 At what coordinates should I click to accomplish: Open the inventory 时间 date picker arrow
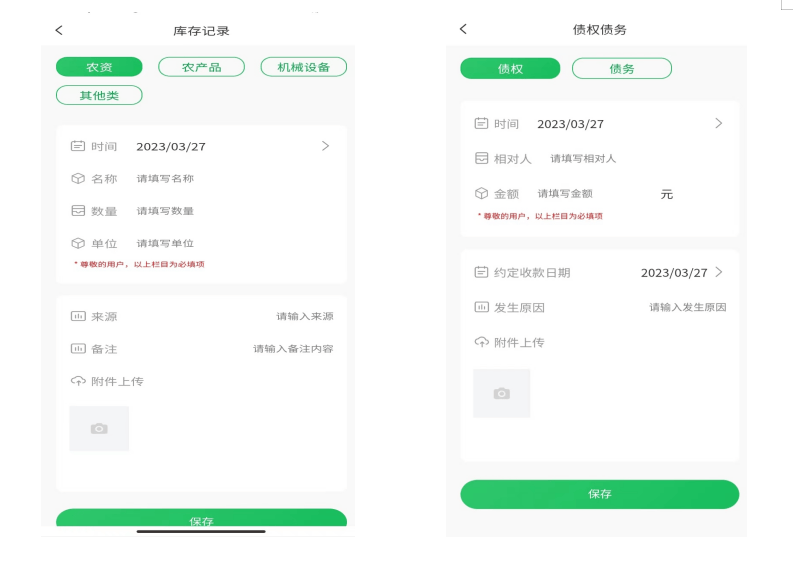pos(325,146)
